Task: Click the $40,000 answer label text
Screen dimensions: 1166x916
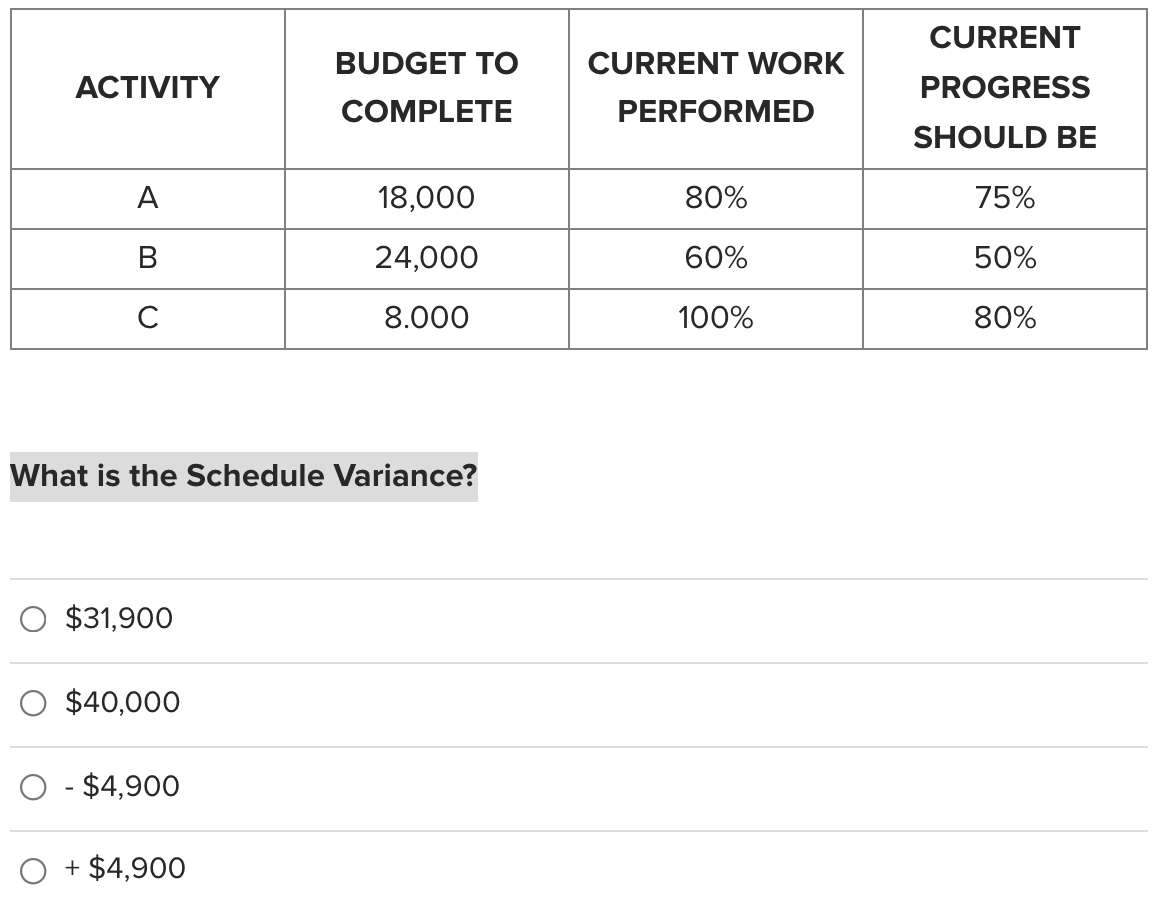Action: pos(122,702)
